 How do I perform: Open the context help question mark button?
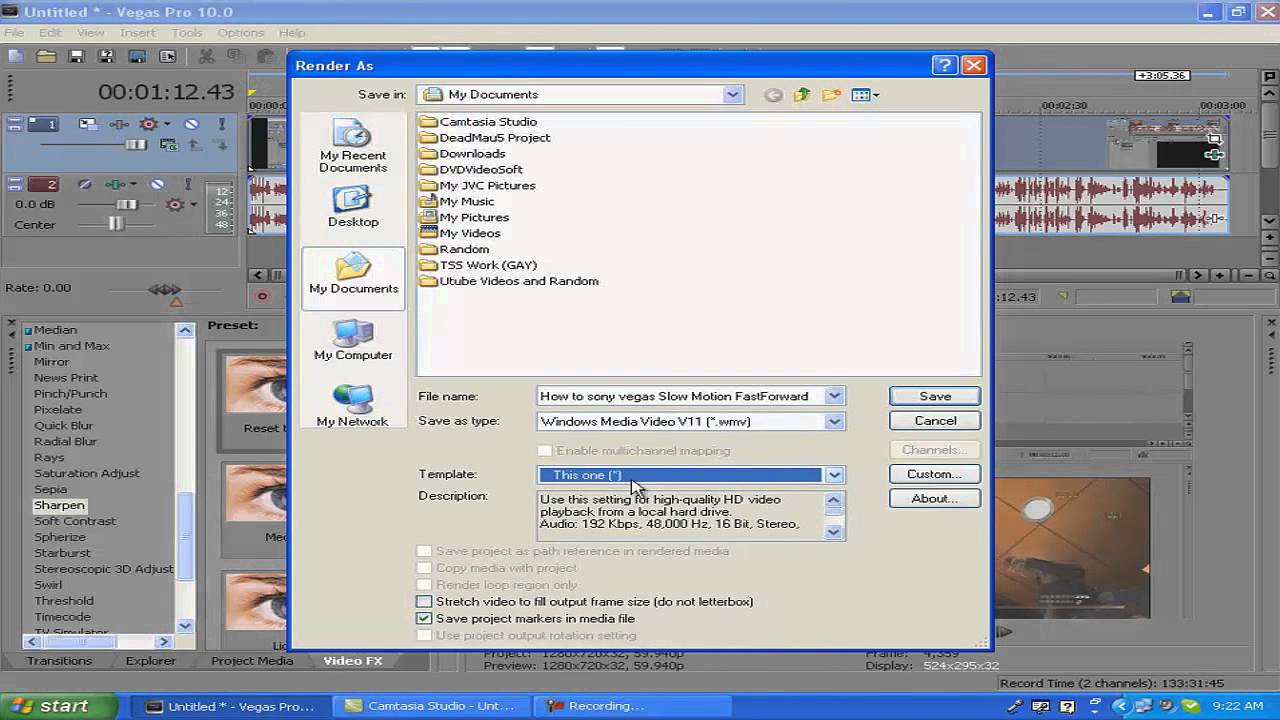click(x=944, y=65)
